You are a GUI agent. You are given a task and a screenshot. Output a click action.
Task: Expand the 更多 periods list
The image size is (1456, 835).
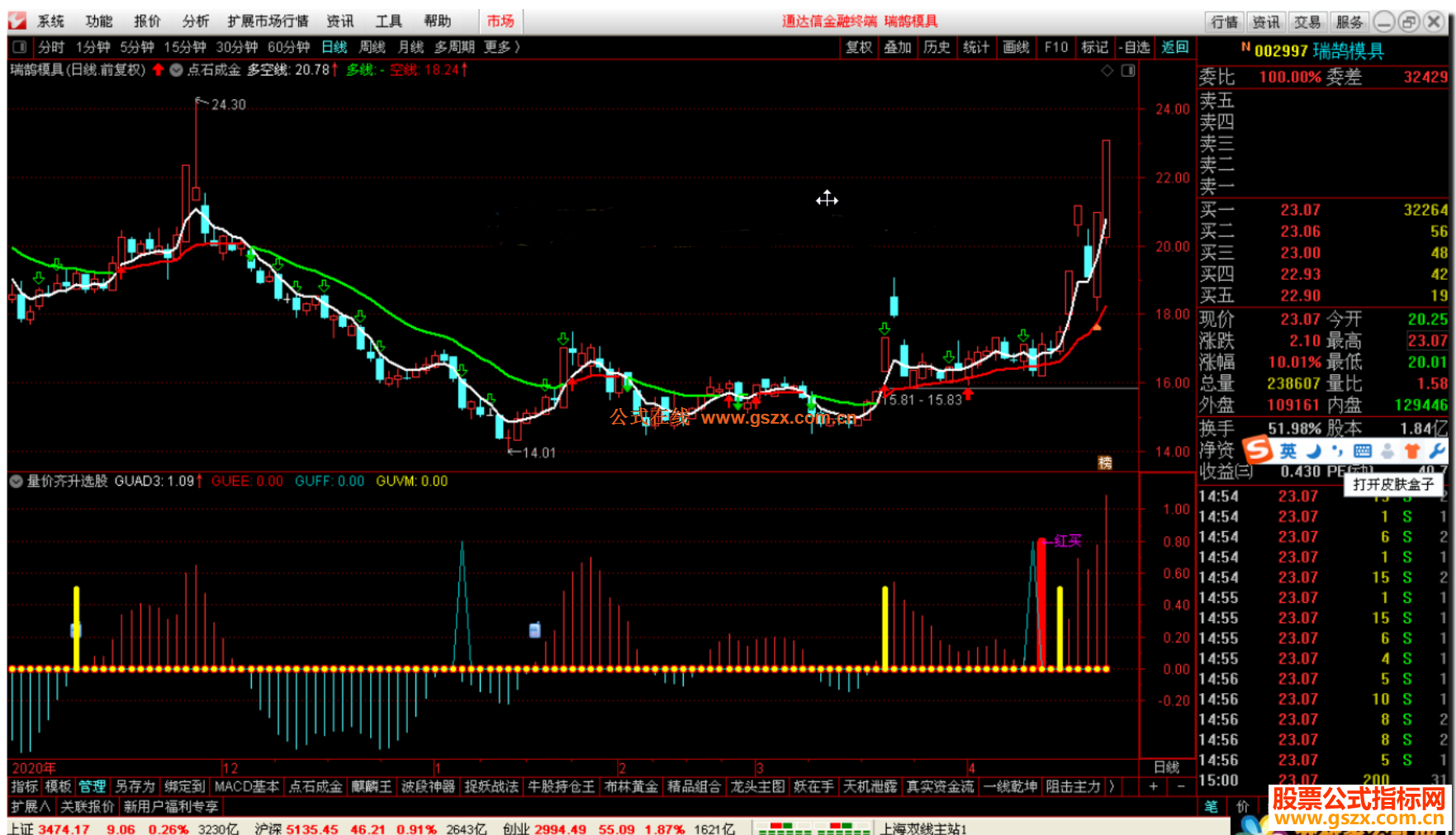click(503, 47)
